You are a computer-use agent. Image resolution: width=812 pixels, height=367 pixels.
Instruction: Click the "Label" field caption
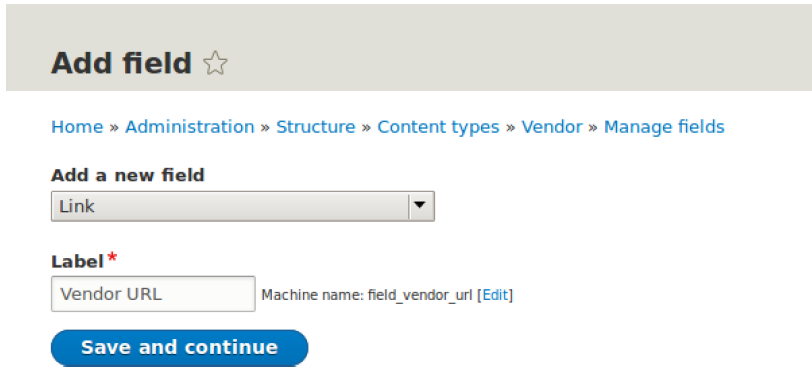[77, 261]
